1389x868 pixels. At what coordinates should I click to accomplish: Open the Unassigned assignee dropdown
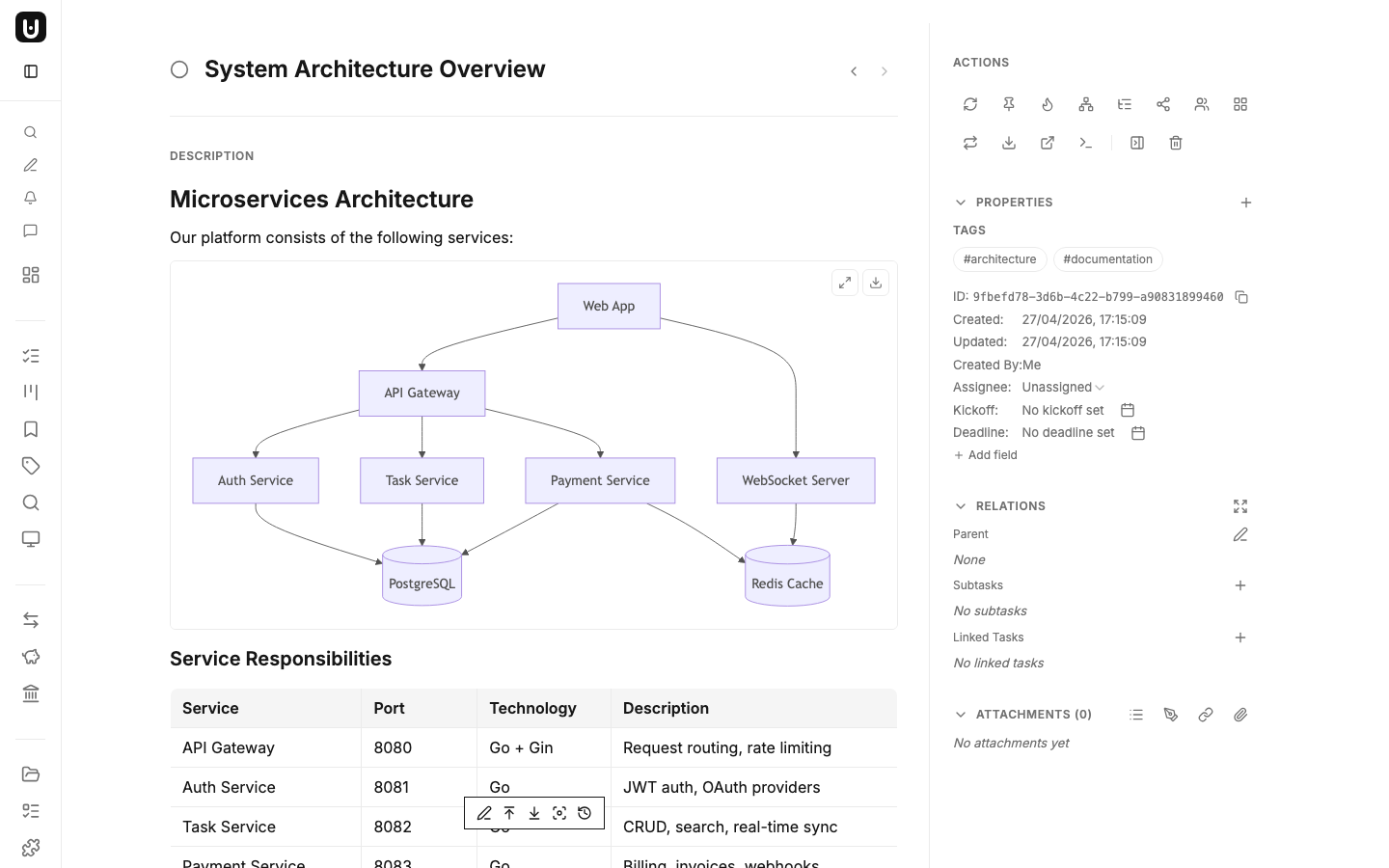[1061, 387]
